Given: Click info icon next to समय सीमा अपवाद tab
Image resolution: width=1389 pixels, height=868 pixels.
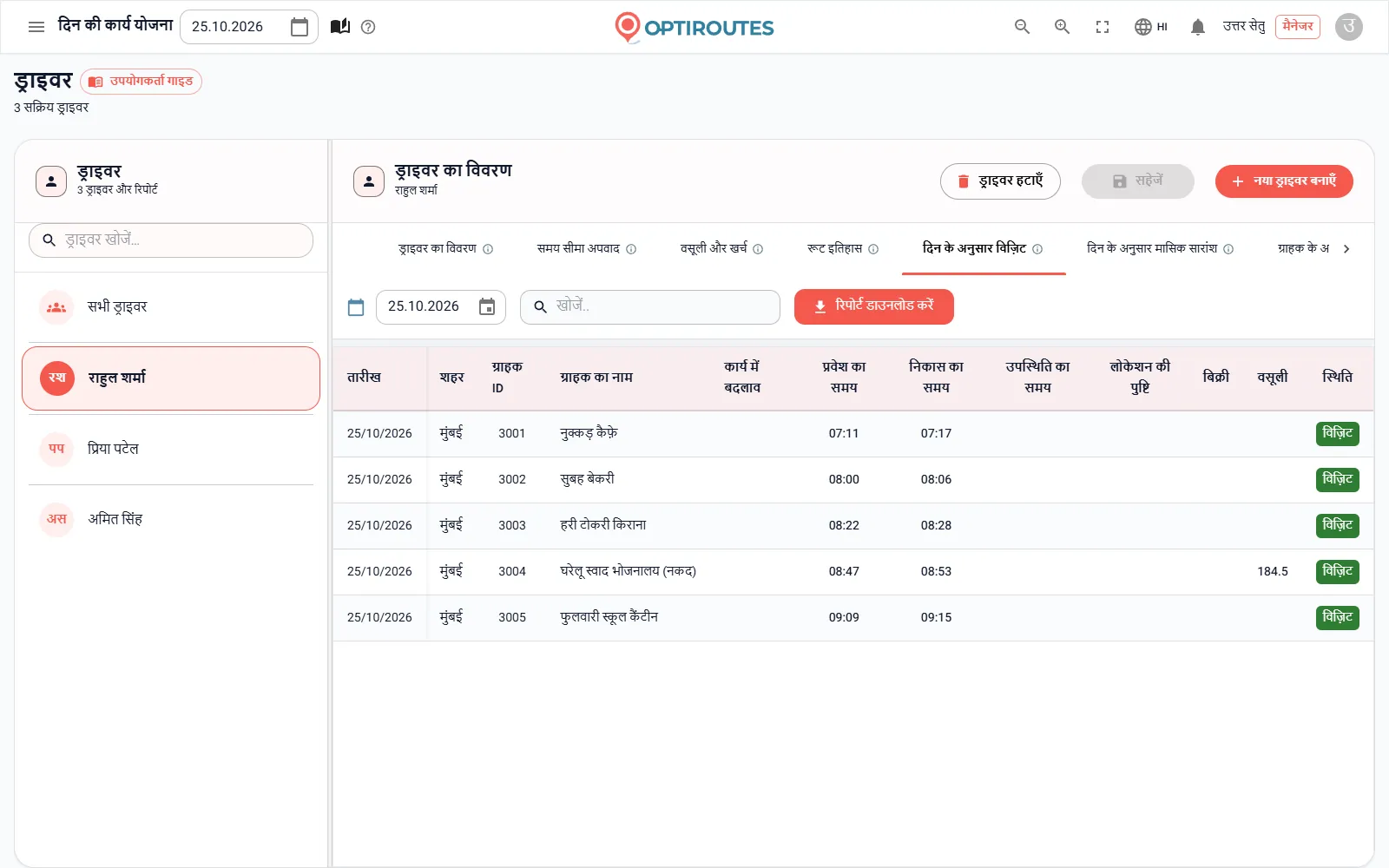Looking at the screenshot, I should (631, 249).
